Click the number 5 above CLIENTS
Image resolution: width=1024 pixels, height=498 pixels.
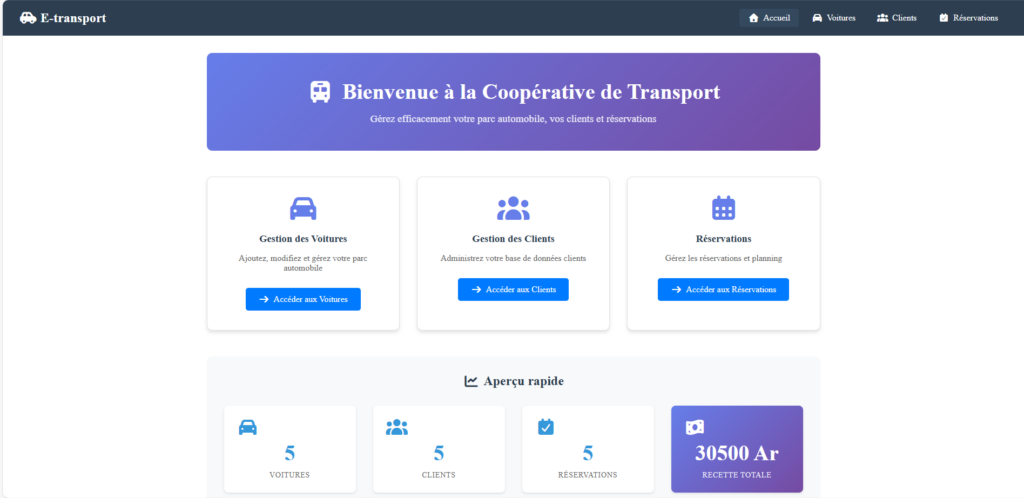(x=439, y=453)
